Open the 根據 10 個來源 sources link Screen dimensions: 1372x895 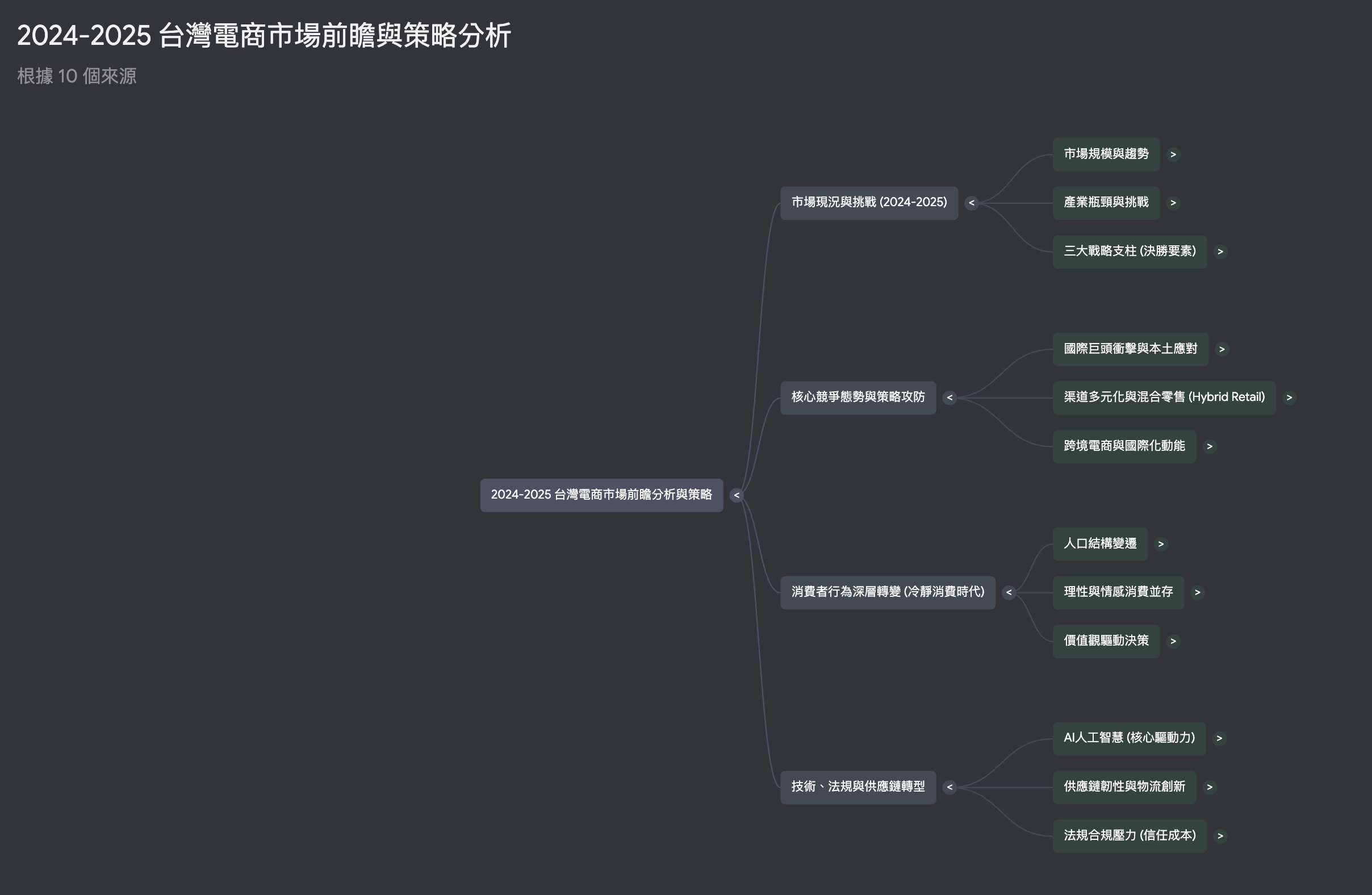click(77, 76)
